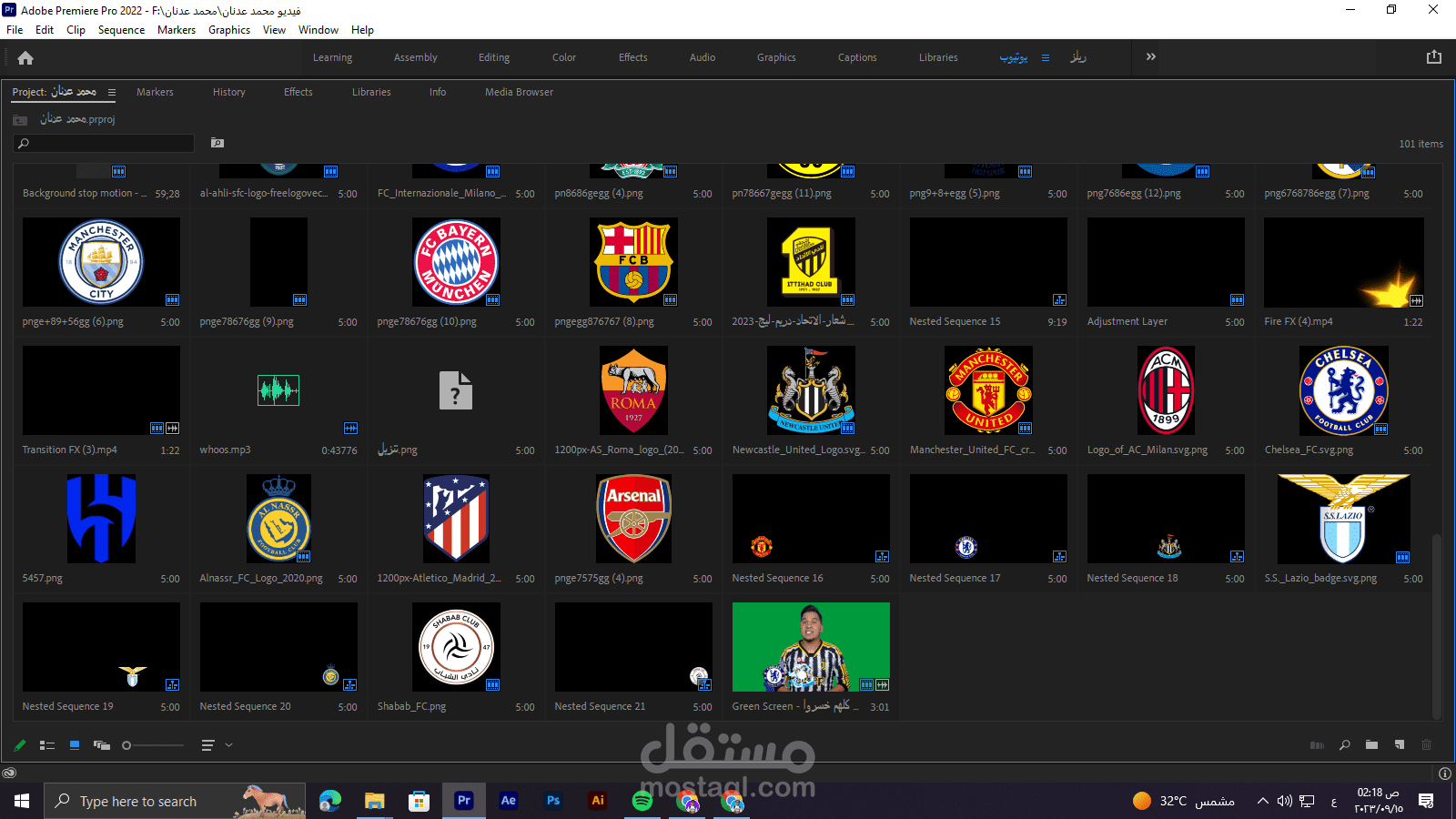
Task: Open the Markers menu in menu bar
Action: pos(177,30)
